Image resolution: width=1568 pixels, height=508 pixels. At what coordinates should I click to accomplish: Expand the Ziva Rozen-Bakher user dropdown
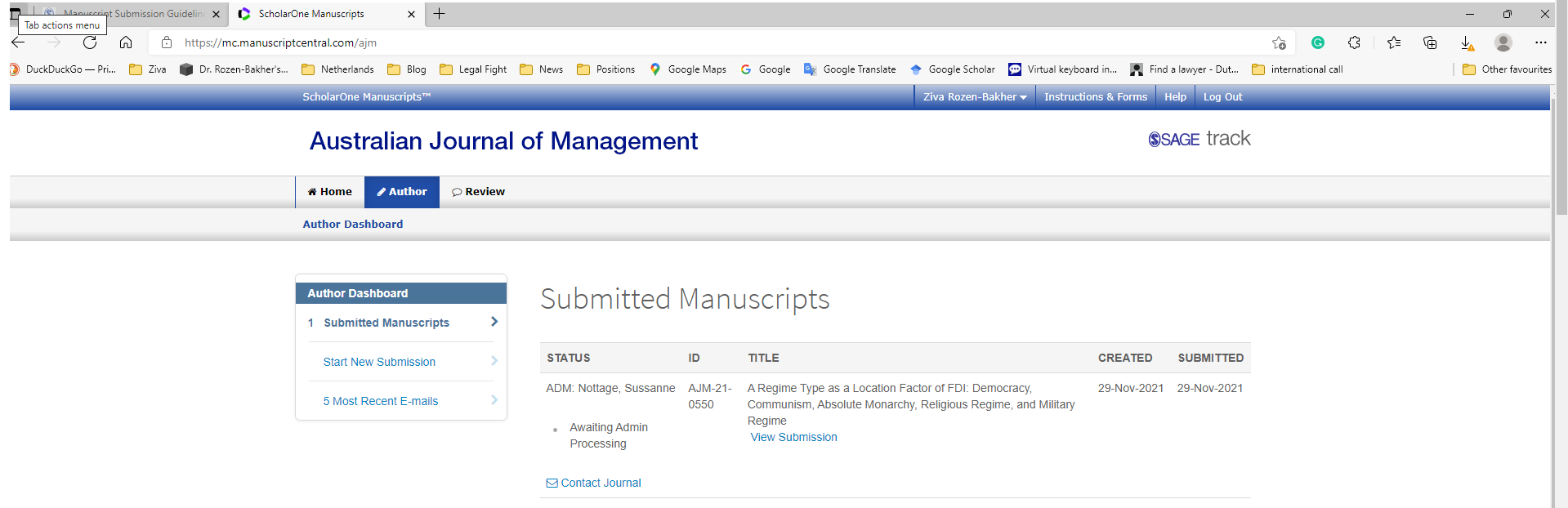(975, 97)
